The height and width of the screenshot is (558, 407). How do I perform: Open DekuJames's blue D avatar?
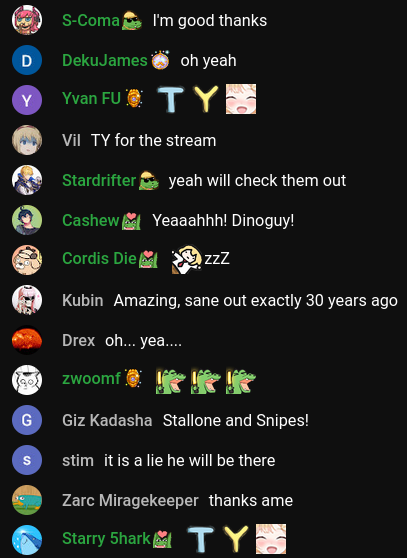point(27,60)
